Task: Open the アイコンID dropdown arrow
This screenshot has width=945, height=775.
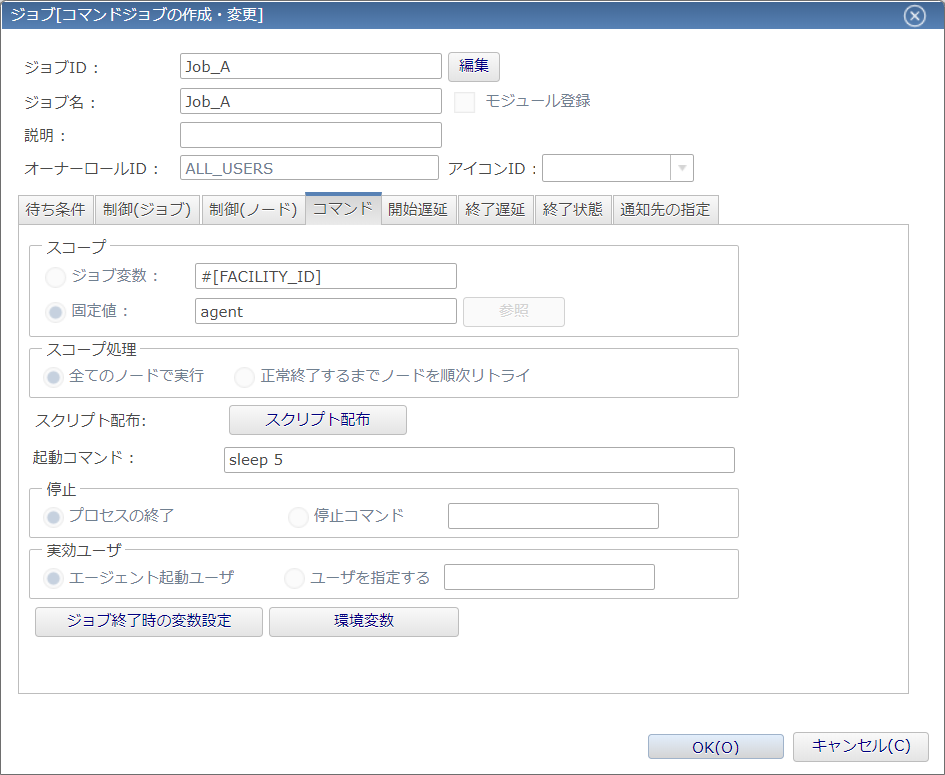Action: 682,168
